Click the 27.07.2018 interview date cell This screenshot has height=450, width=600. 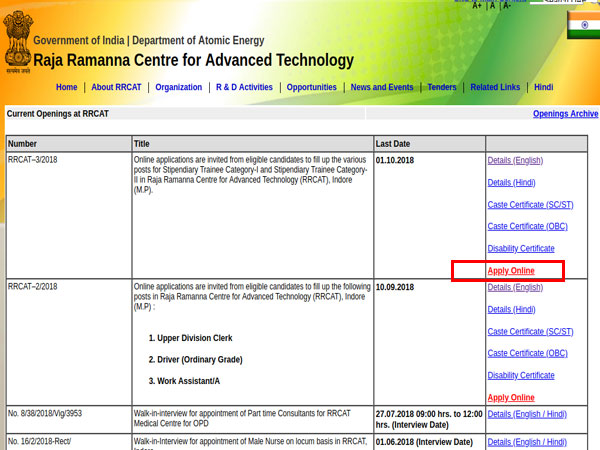(429, 419)
